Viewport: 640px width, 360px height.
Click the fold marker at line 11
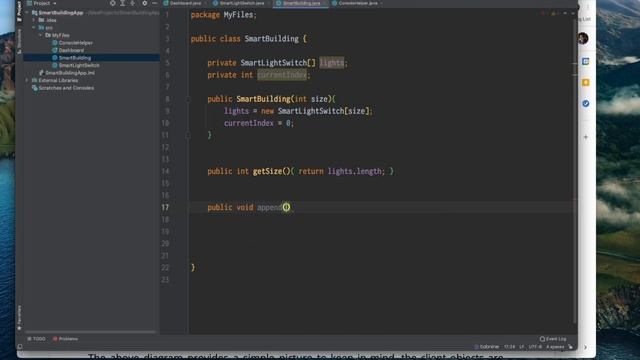tap(188, 135)
